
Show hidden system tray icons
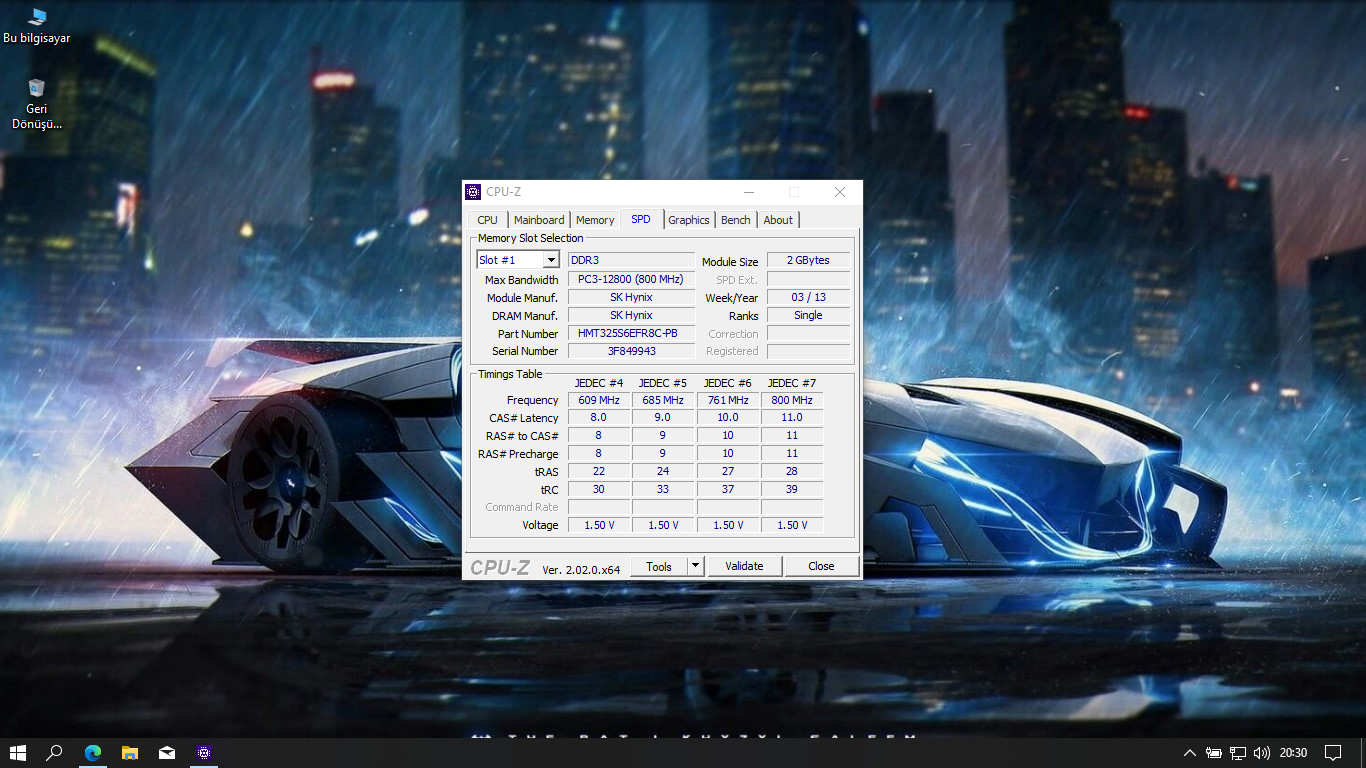tap(1189, 753)
